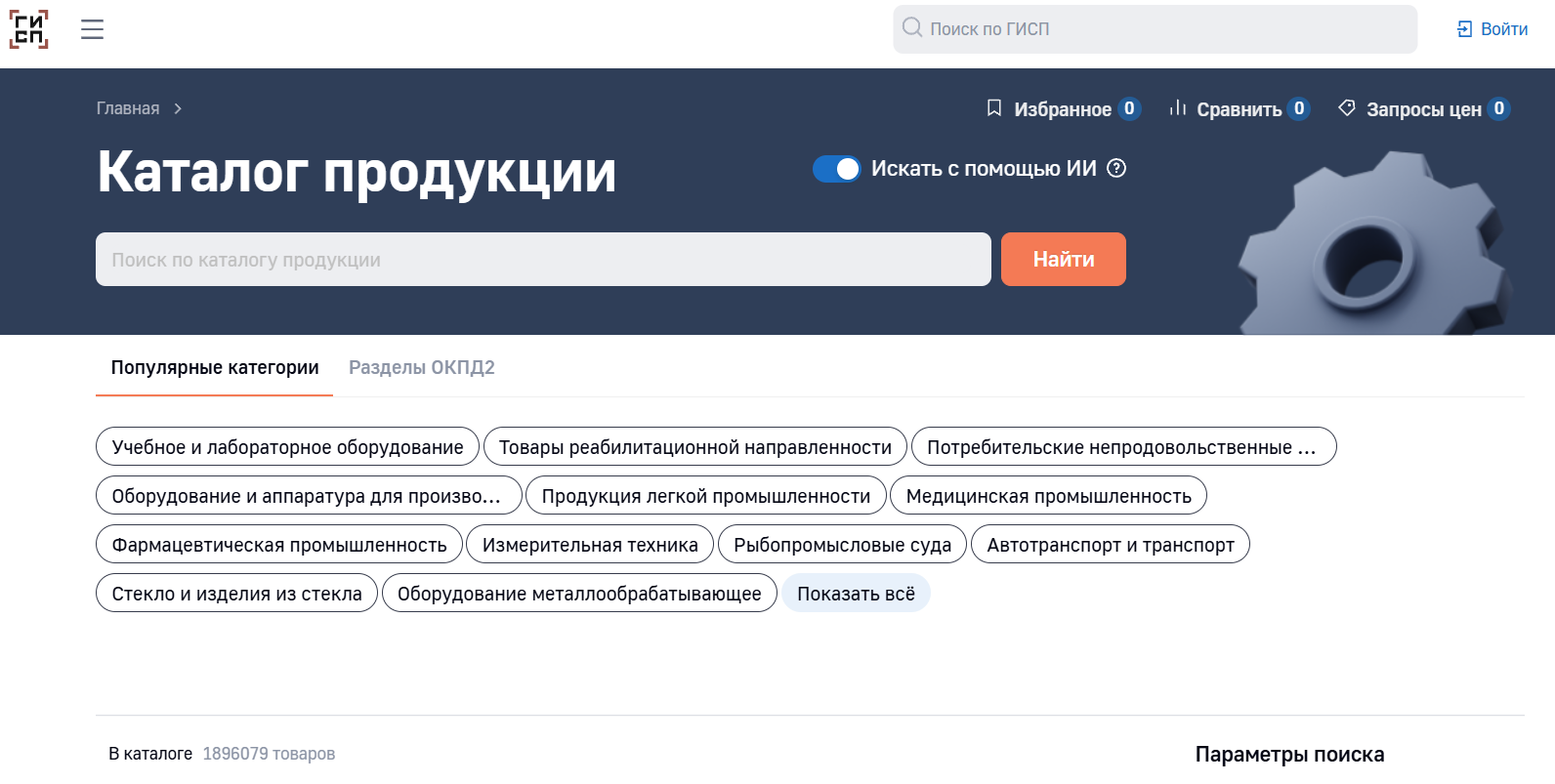Focus the Поиск по каталогу продукции field
The image size is (1555, 784).
[543, 259]
